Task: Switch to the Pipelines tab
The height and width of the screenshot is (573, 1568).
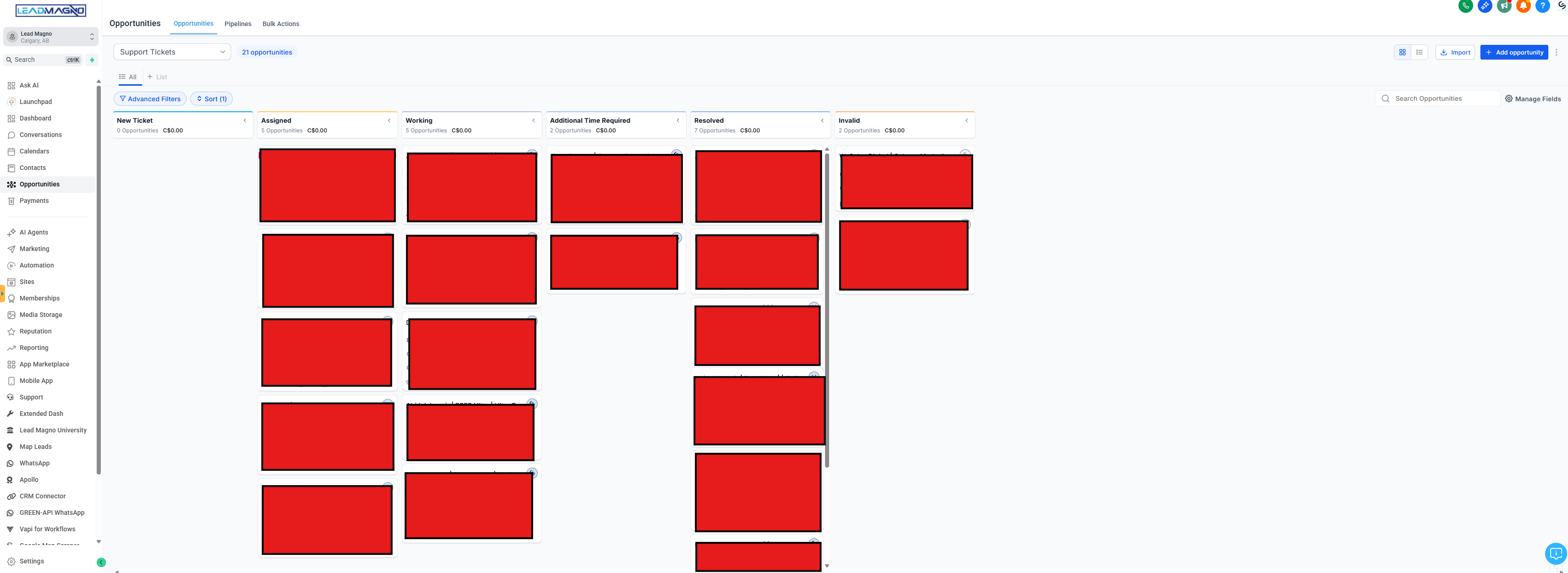Action: [x=237, y=24]
